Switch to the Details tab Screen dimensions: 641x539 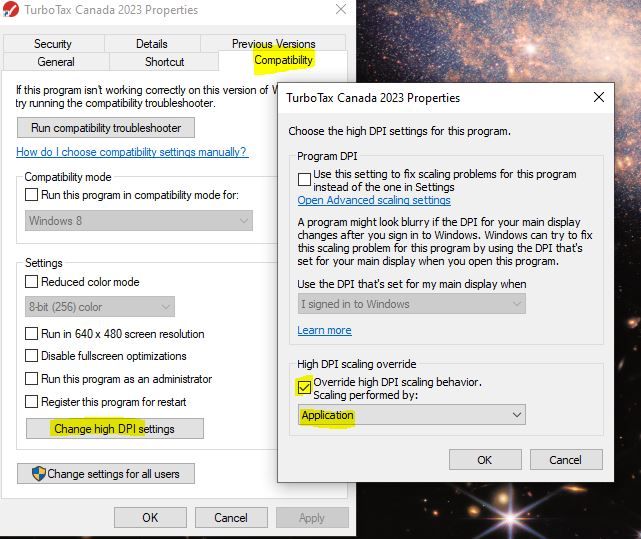tap(152, 44)
